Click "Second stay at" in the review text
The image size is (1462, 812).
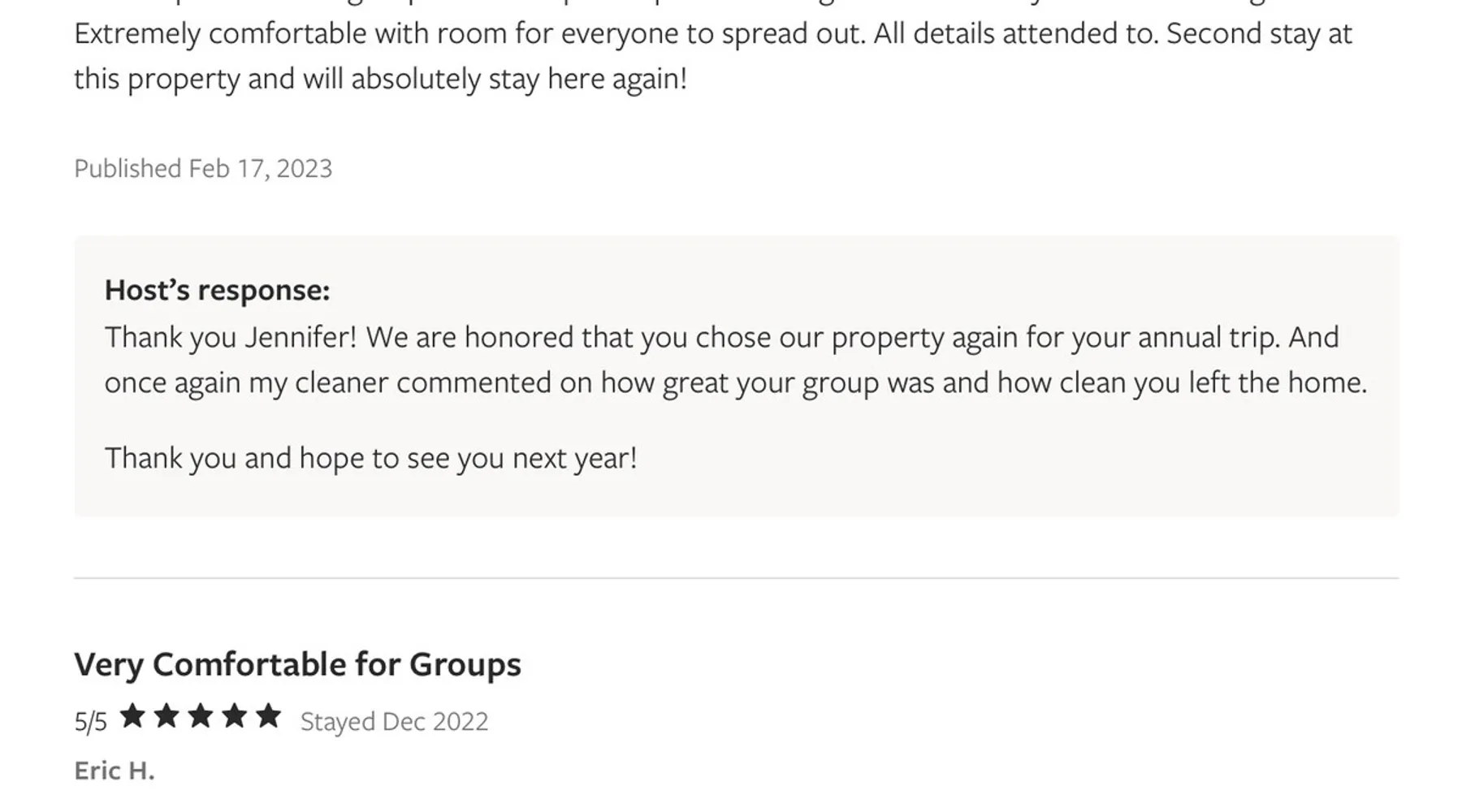[1259, 34]
